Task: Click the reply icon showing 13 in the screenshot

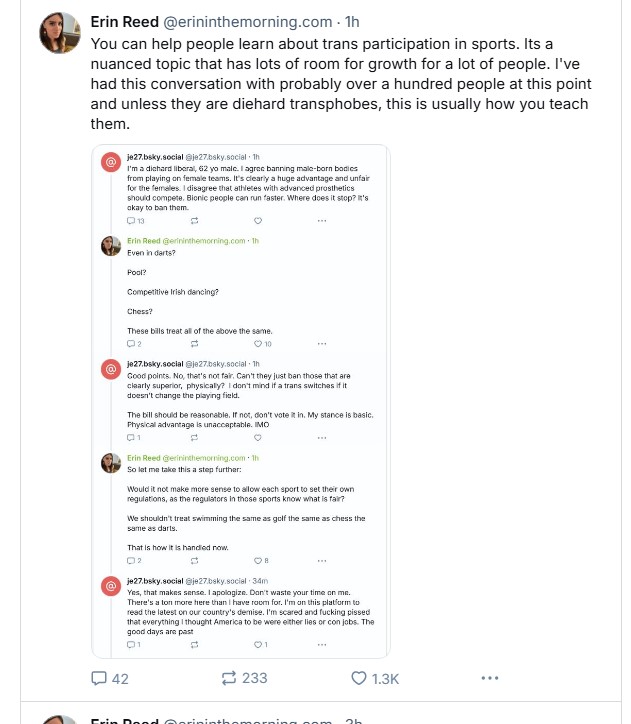Action: pos(135,220)
